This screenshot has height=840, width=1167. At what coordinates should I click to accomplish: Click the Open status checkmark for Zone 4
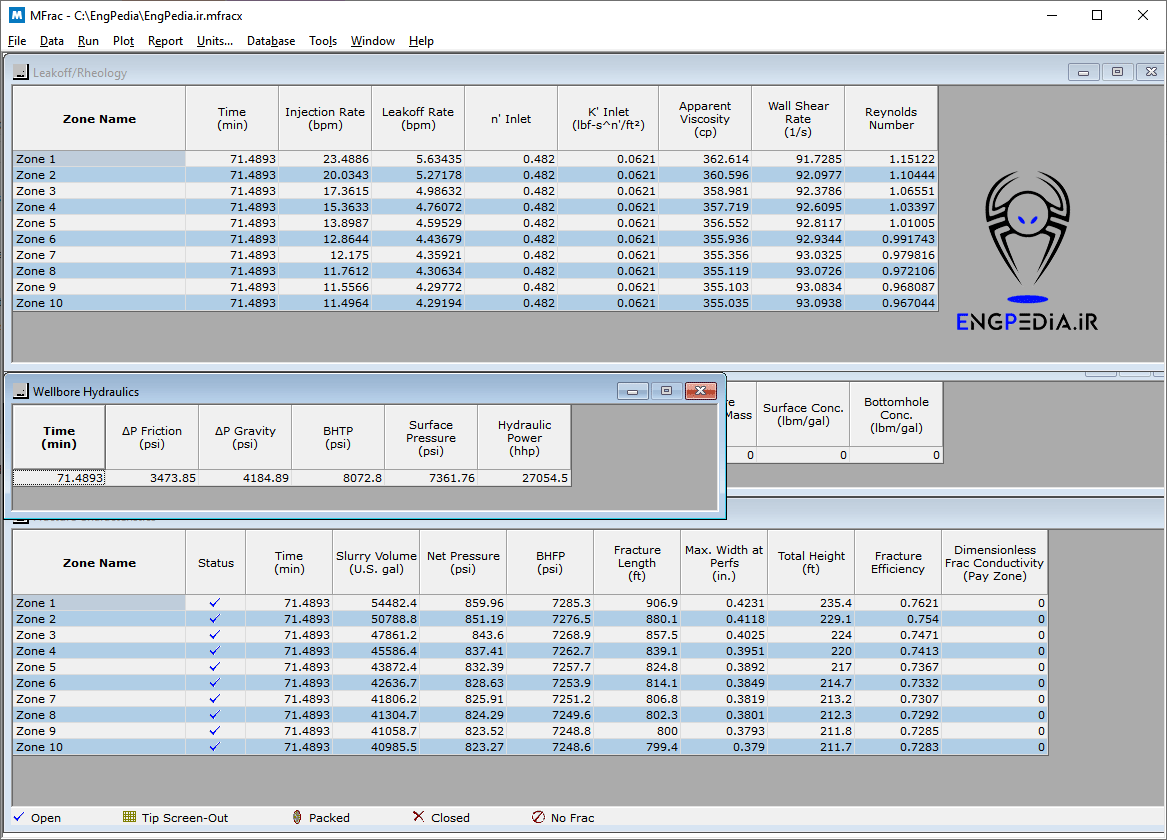click(215, 650)
